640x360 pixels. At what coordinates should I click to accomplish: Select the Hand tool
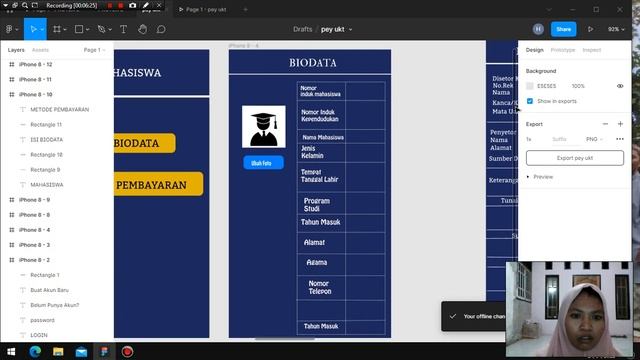(x=142, y=29)
